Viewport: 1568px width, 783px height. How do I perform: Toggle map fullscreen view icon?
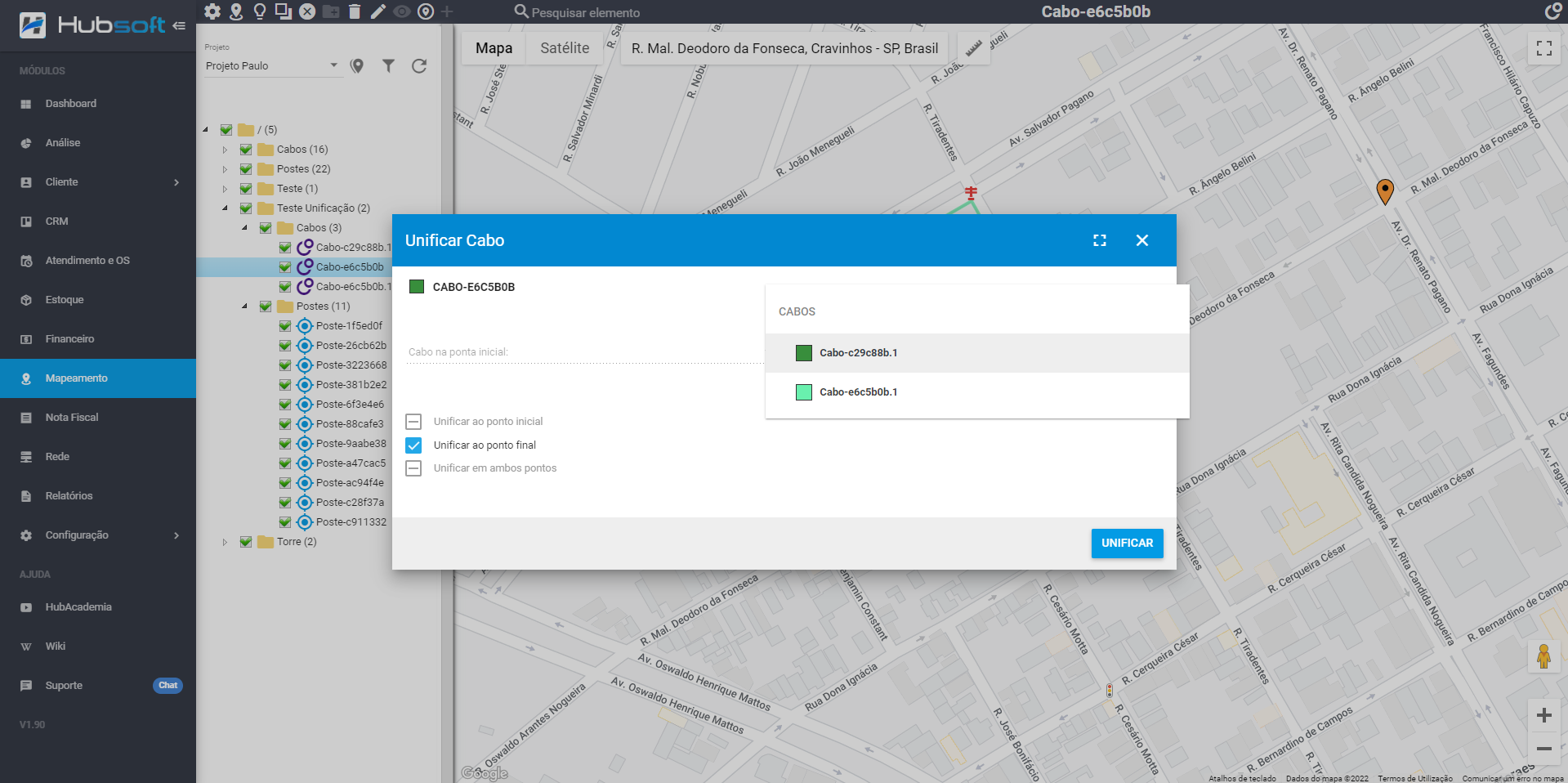(1544, 48)
